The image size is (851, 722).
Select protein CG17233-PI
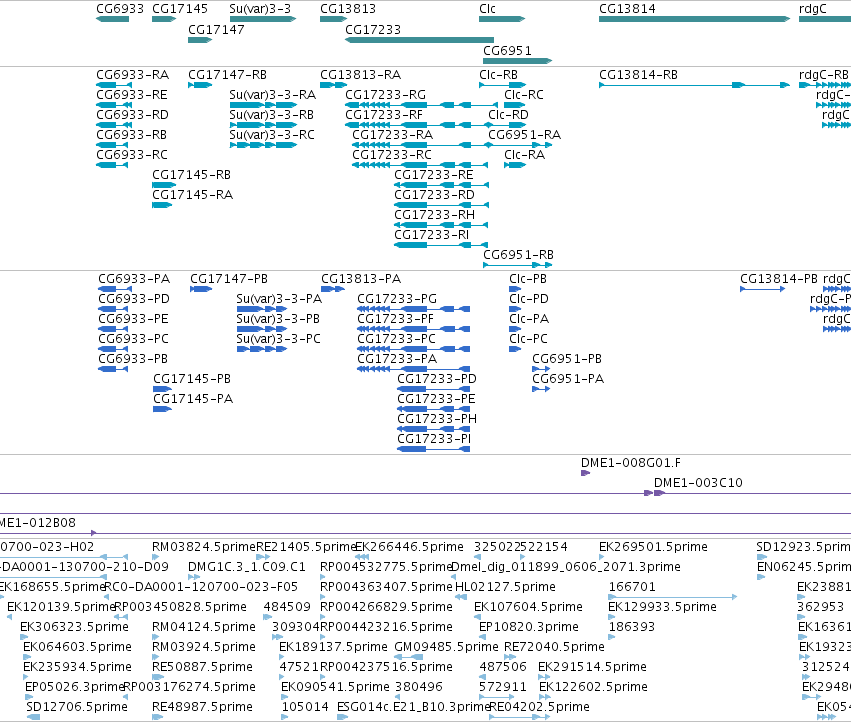coord(434,439)
